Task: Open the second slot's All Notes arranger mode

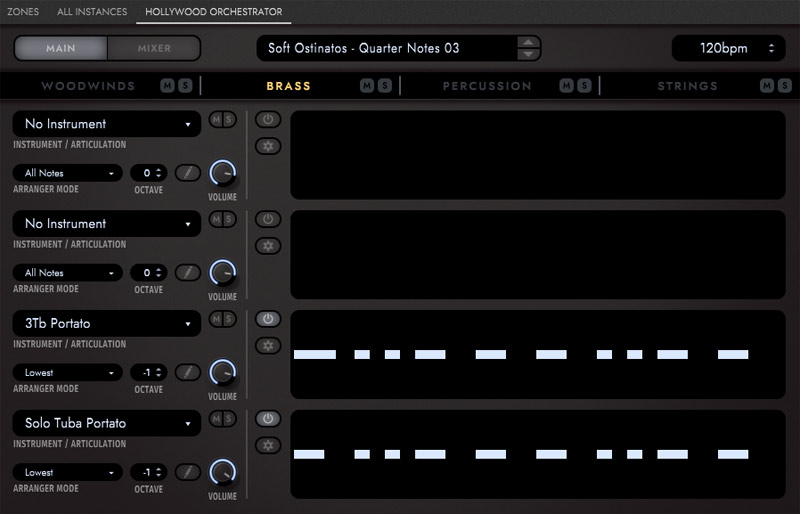Action: pos(68,273)
